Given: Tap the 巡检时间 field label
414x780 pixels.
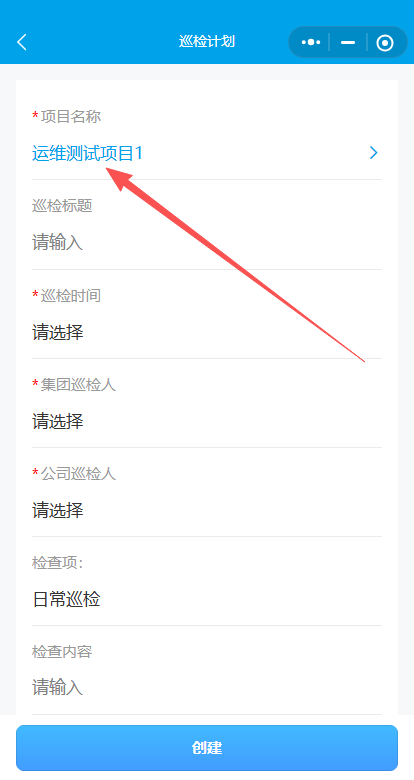Looking at the screenshot, I should (x=71, y=295).
